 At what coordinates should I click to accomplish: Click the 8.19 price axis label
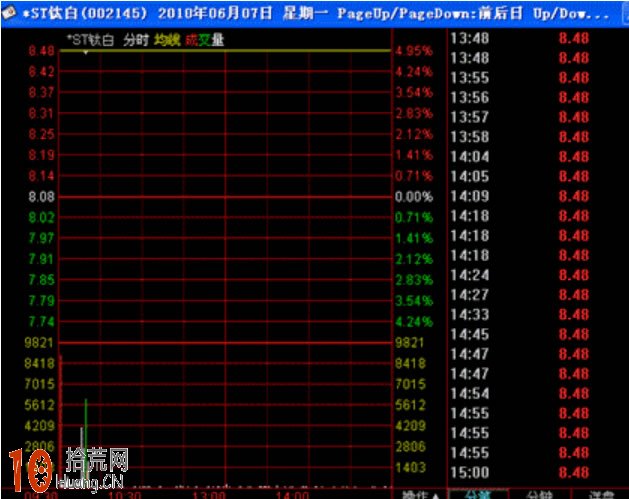pos(41,155)
